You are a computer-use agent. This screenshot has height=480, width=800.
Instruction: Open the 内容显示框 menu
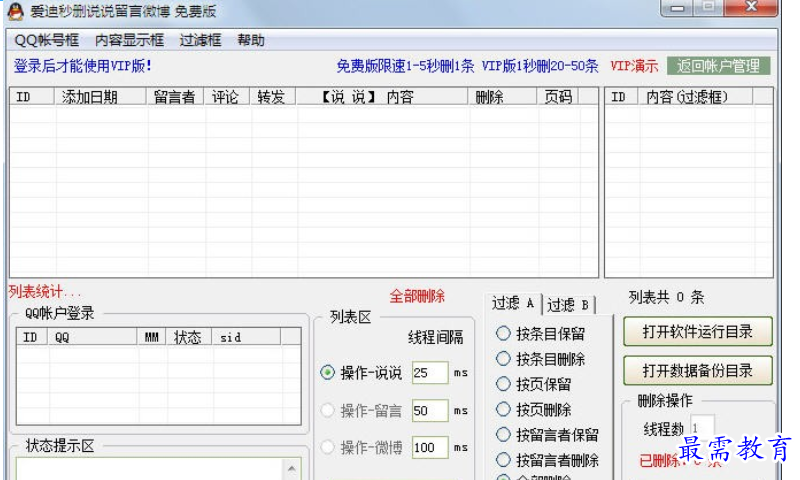pos(129,40)
